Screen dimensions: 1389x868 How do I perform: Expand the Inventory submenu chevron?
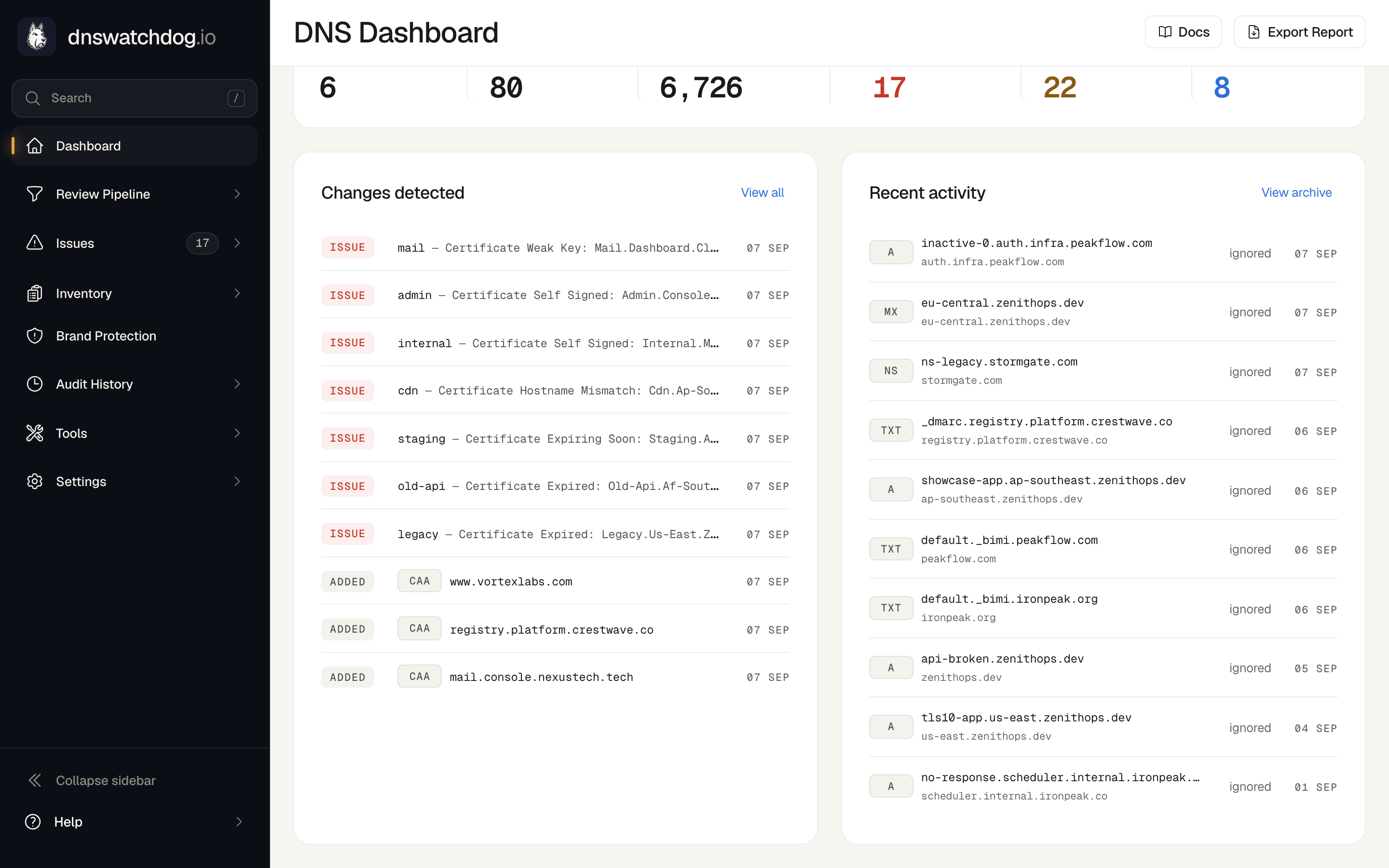[x=237, y=293]
